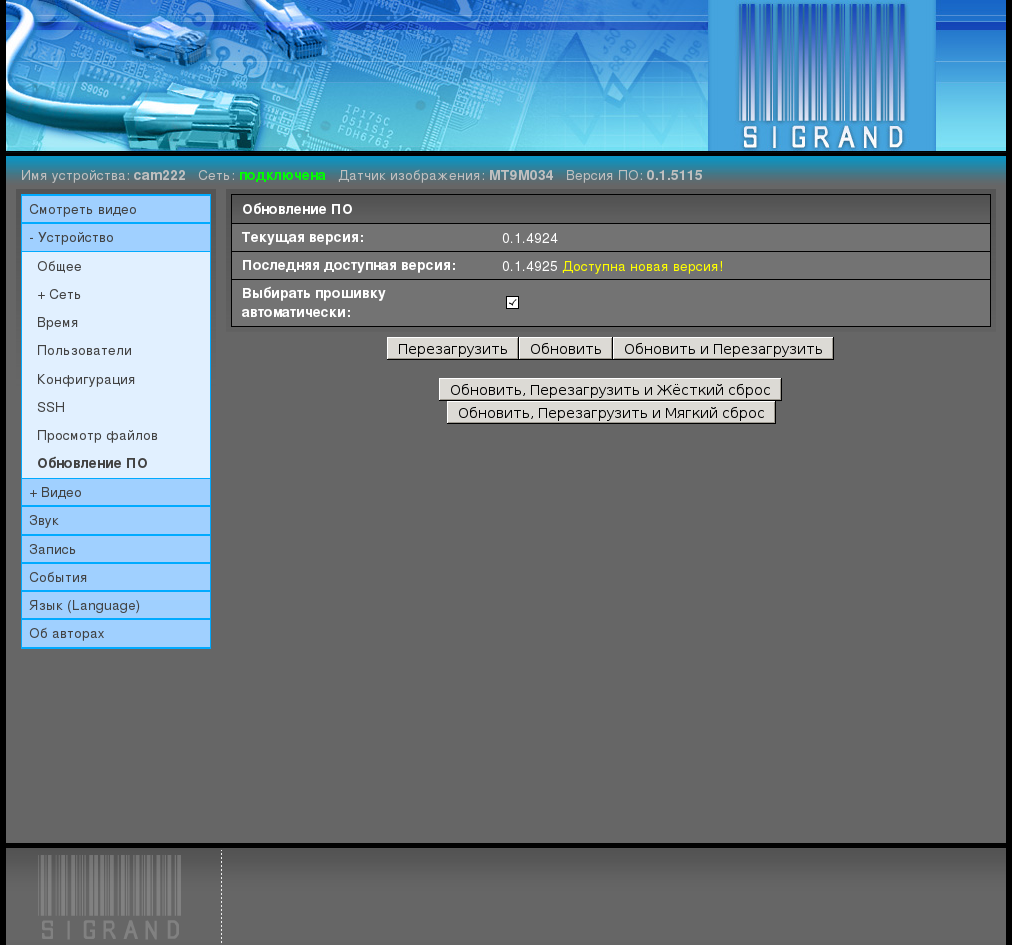
Task: Click Обновить, Перезагрузить и Жёсткий сброс
Action: pyautogui.click(x=610, y=389)
